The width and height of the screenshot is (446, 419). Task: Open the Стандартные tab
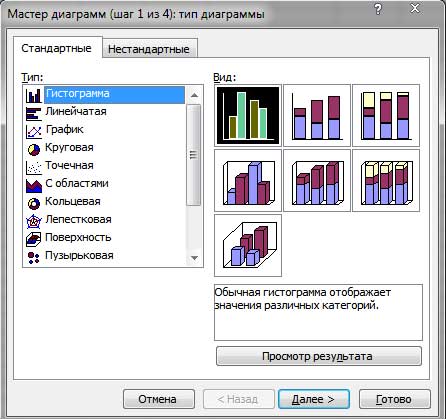[56, 48]
